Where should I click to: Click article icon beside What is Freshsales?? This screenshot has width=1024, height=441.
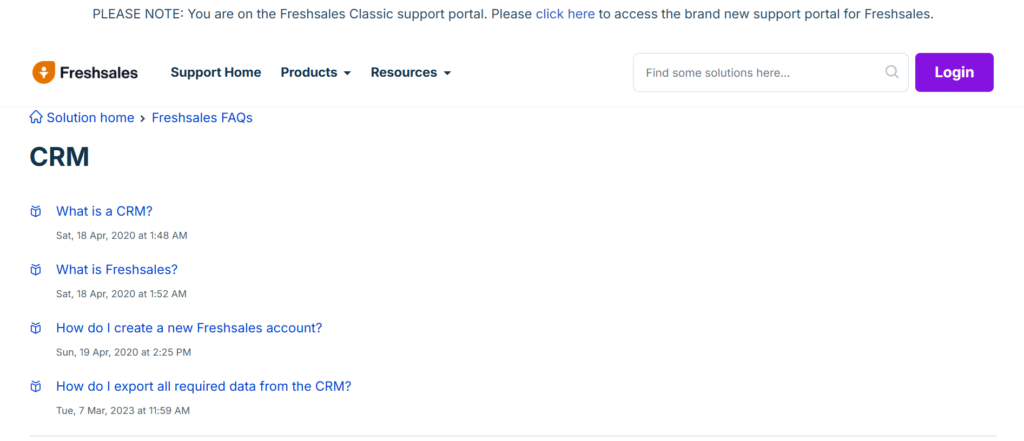[36, 270]
